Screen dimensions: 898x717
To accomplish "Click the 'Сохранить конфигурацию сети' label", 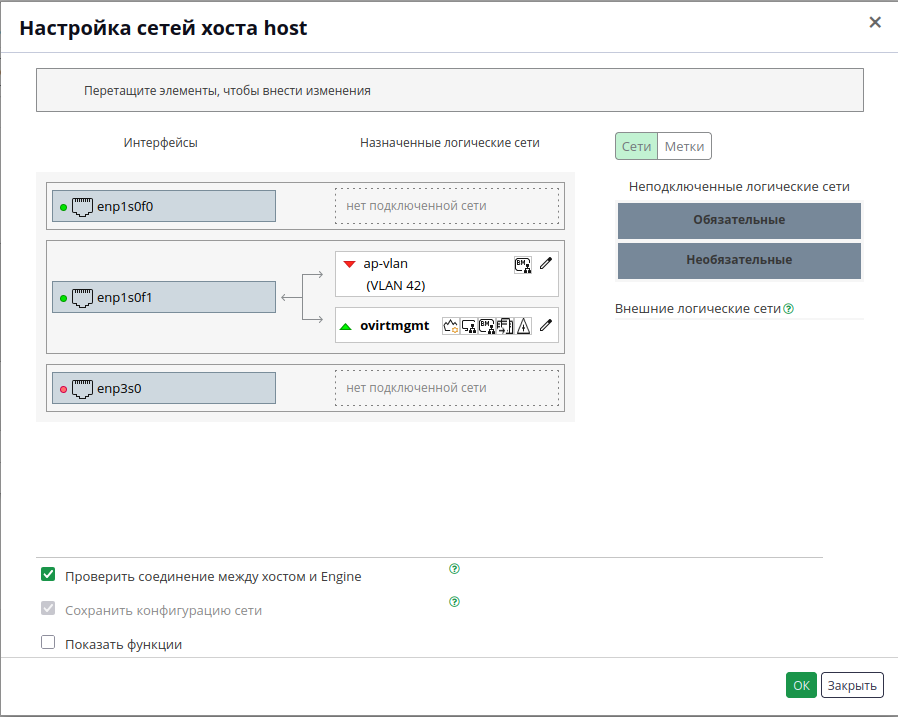I will [x=163, y=610].
